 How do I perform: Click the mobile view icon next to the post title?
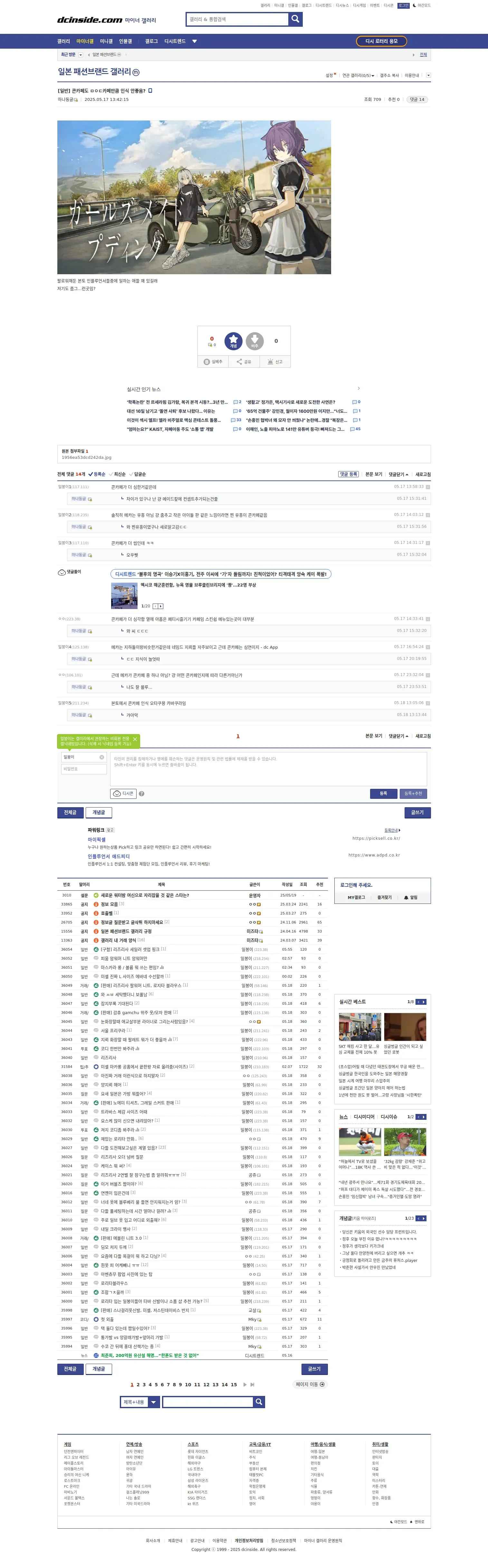(150, 91)
